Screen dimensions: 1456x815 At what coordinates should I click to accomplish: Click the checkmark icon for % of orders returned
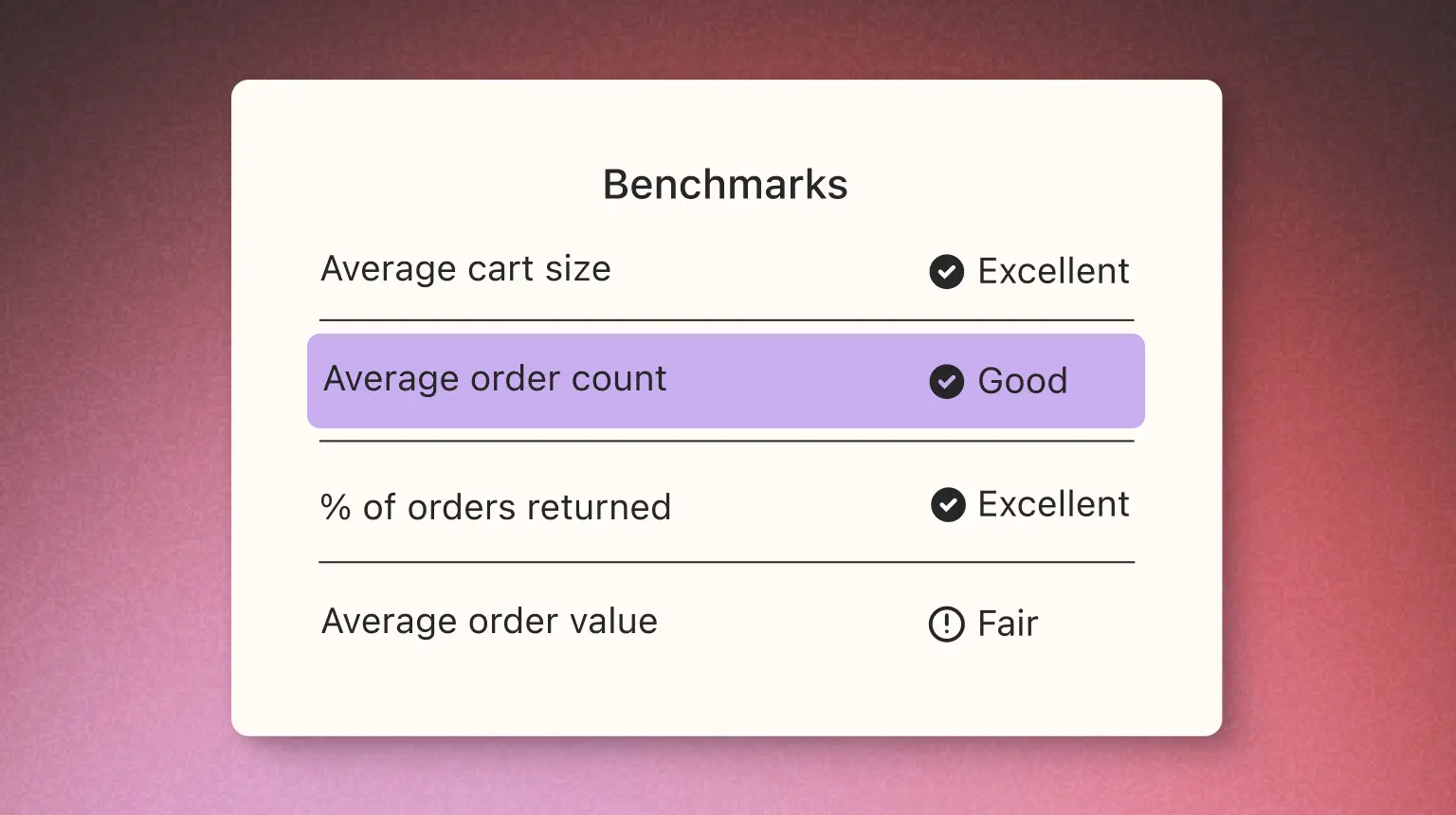948,505
